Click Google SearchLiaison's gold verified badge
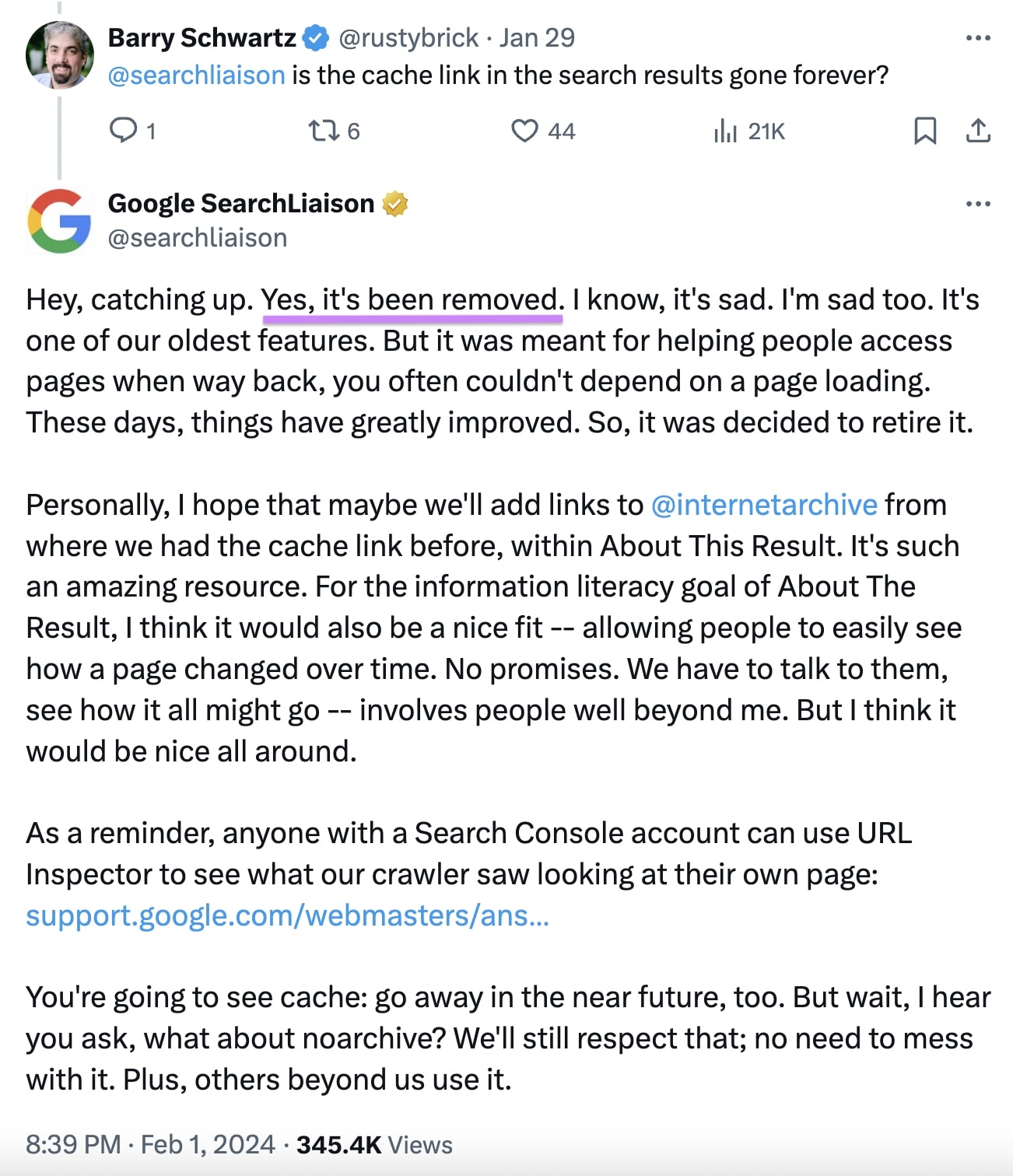Image resolution: width=1013 pixels, height=1176 pixels. [x=396, y=204]
